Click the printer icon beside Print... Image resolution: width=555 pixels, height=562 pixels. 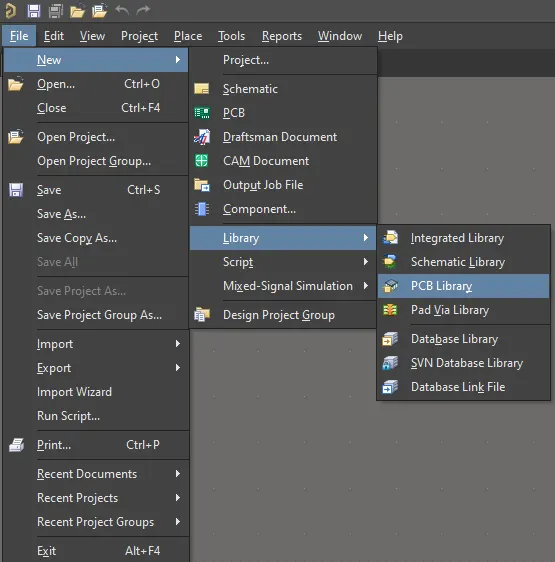point(16,445)
